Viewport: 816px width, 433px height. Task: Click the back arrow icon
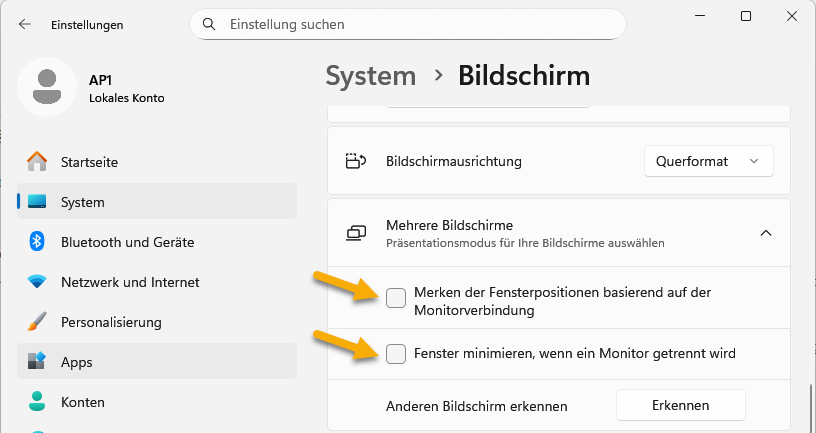point(25,23)
